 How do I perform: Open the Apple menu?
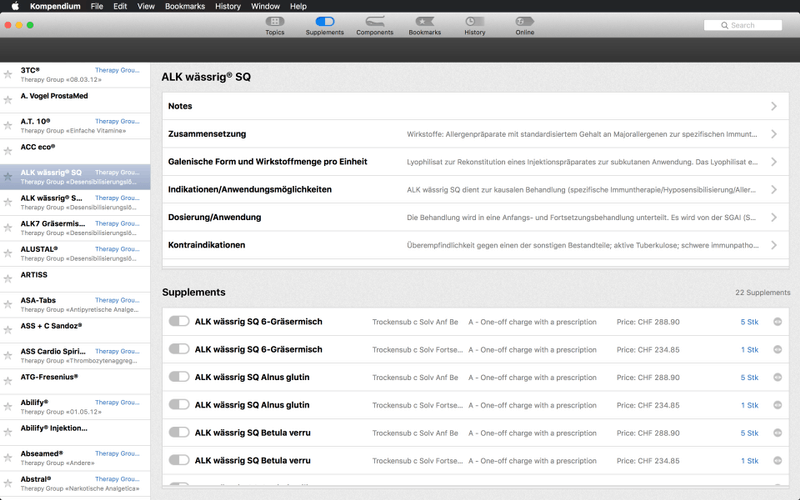click(15, 6)
